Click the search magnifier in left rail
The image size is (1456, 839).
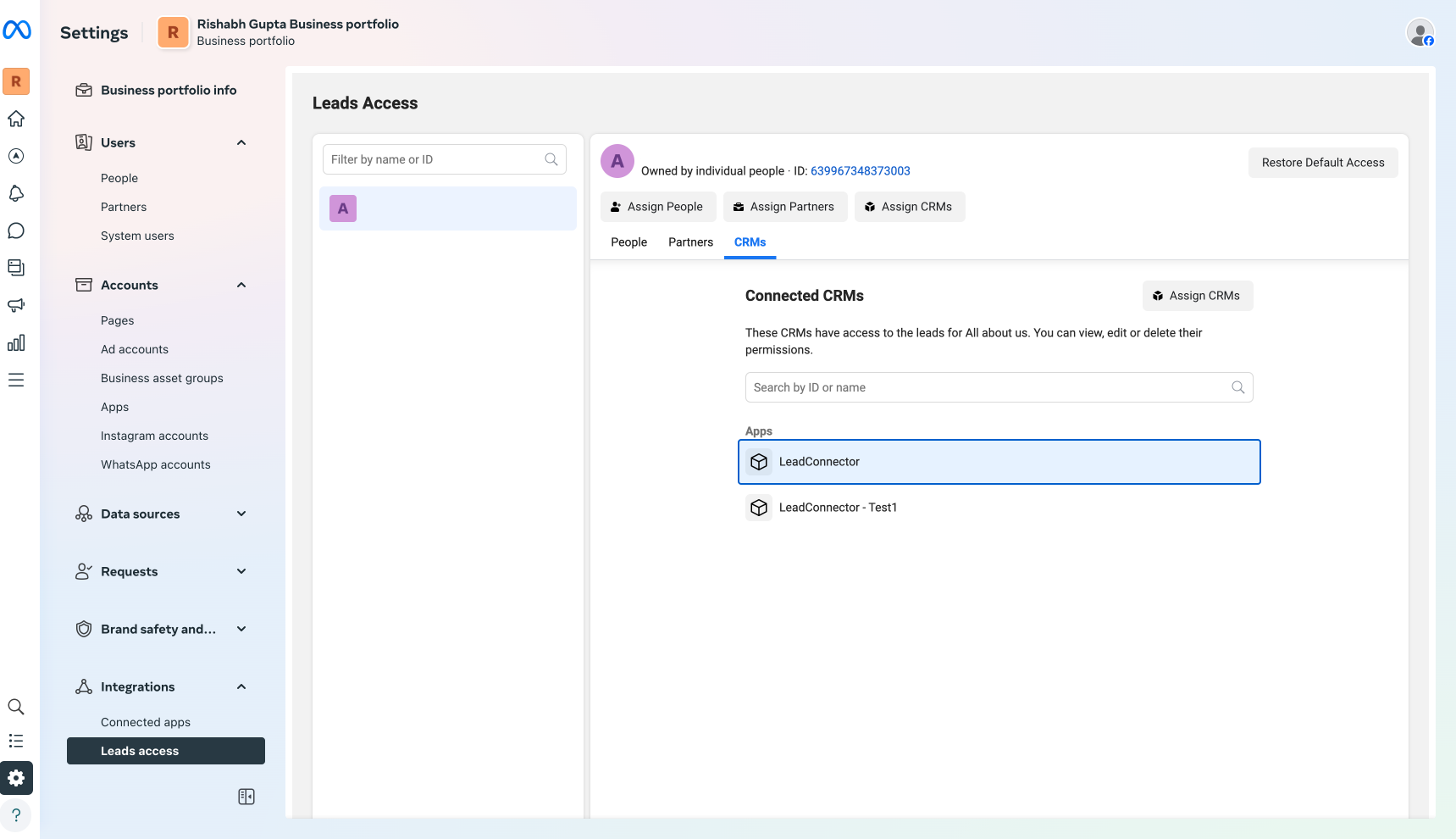tap(16, 707)
